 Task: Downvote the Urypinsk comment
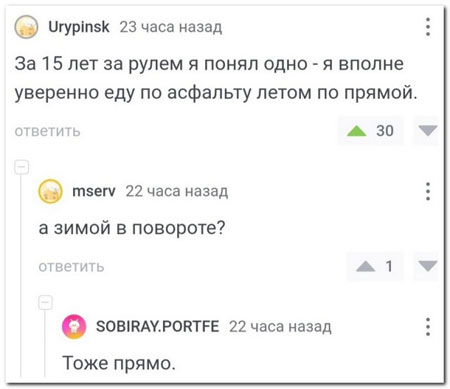pos(428,131)
